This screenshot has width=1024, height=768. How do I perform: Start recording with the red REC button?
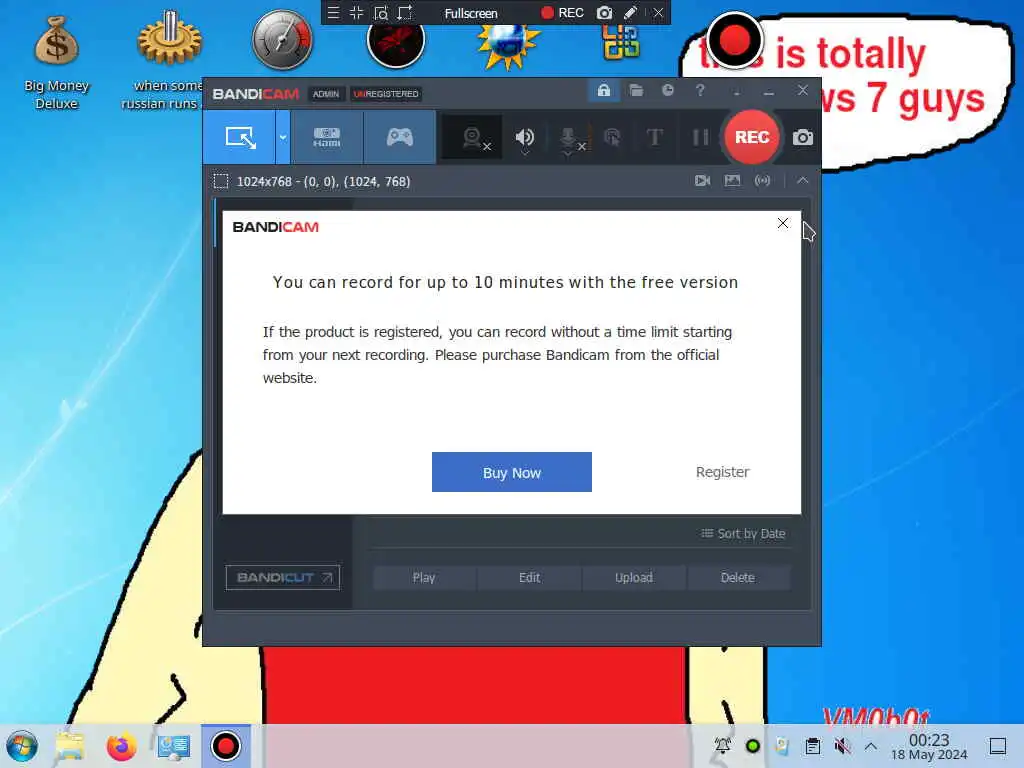click(x=752, y=137)
